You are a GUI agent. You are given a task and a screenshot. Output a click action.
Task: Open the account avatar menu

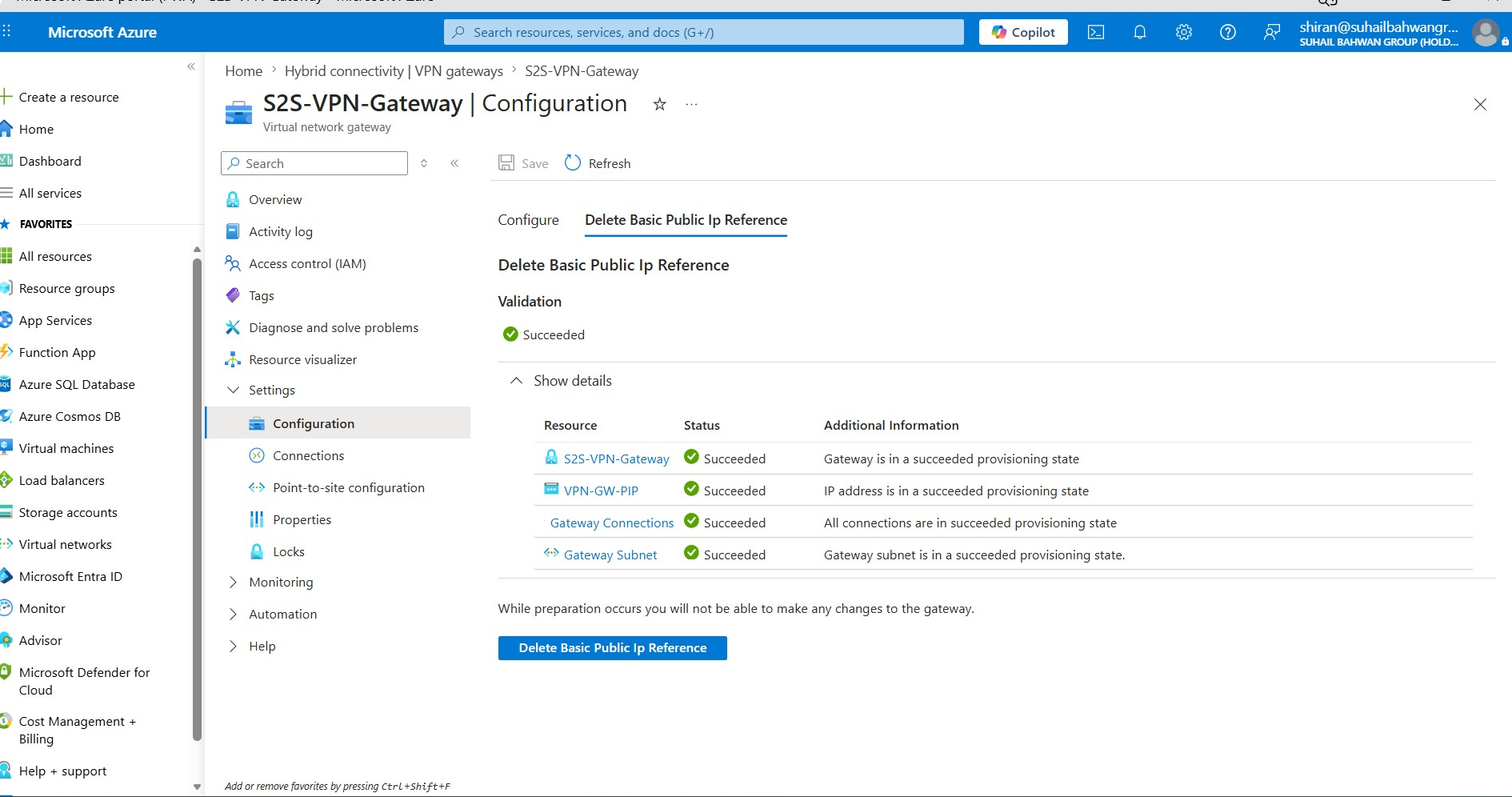click(x=1486, y=33)
